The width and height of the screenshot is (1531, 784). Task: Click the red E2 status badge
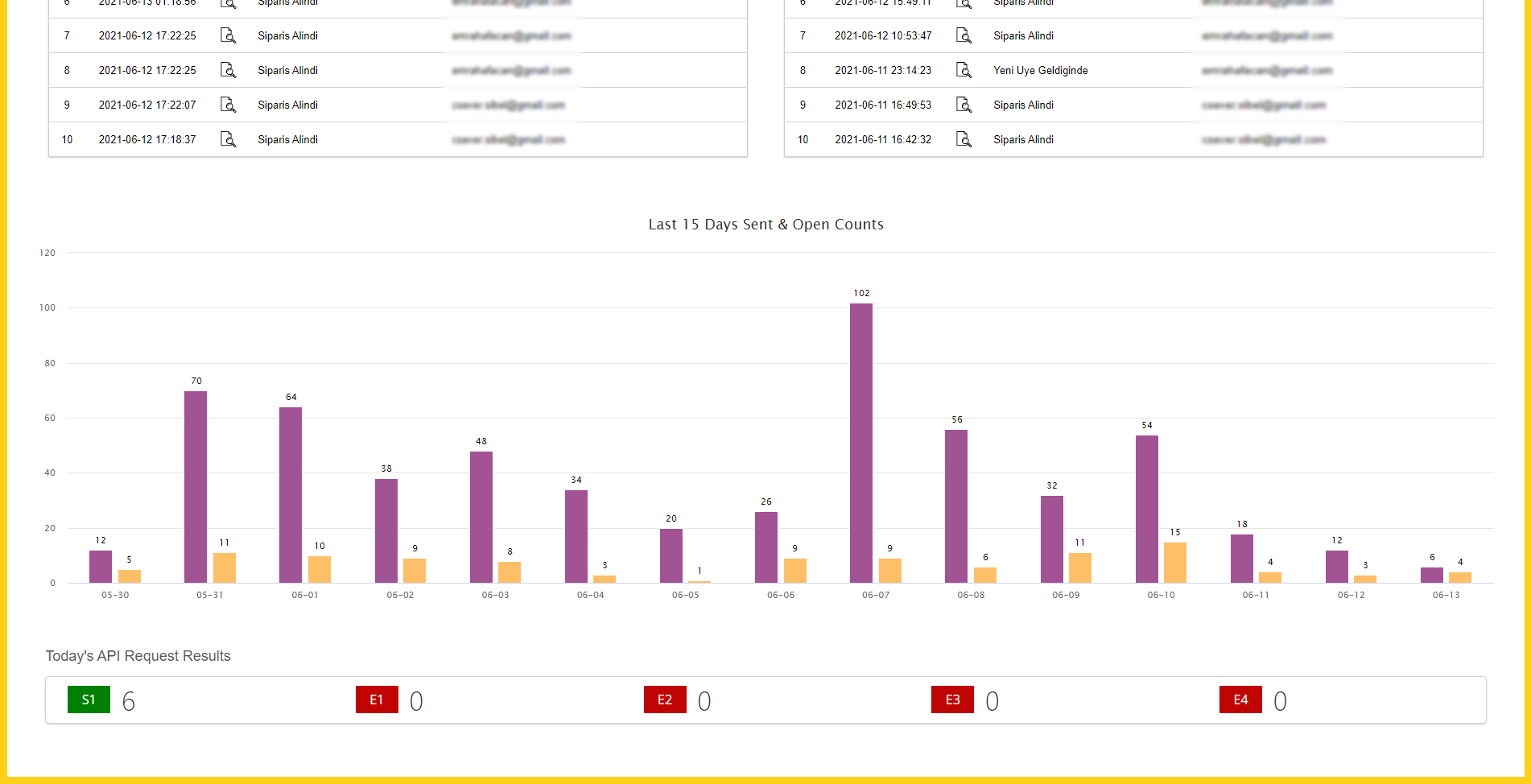tap(665, 699)
